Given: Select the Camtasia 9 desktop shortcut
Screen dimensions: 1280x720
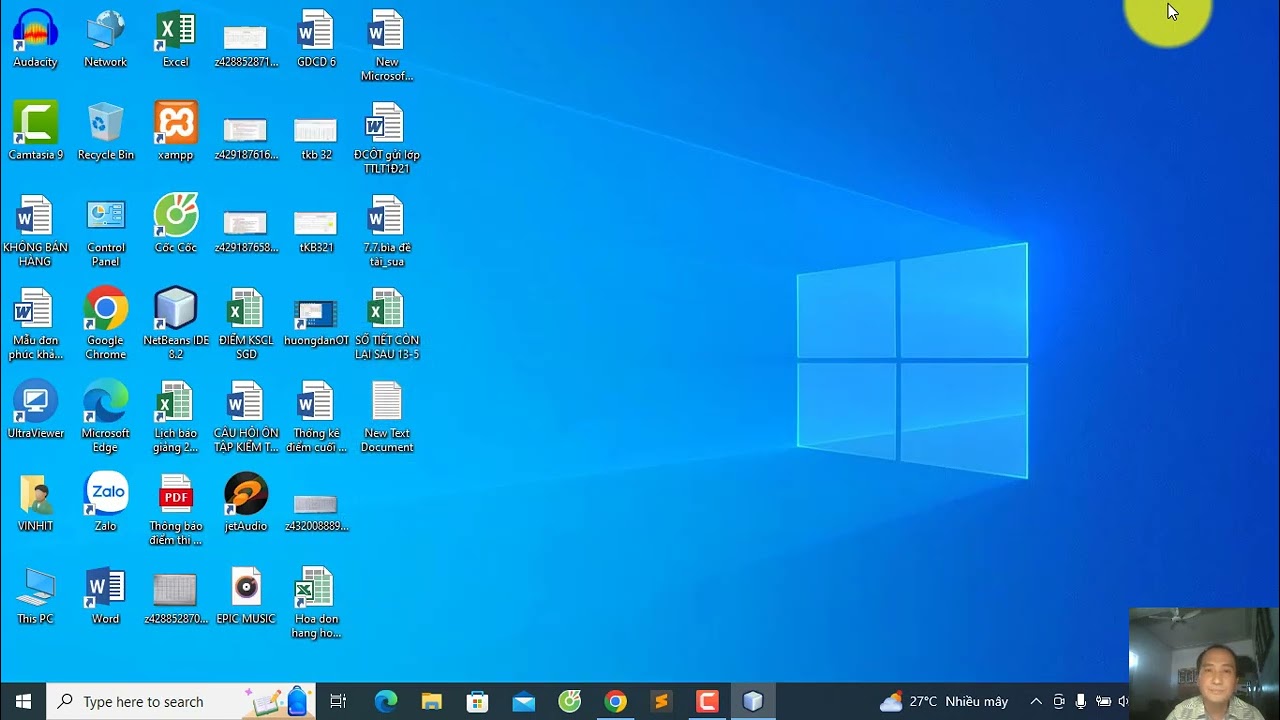Looking at the screenshot, I should (35, 132).
